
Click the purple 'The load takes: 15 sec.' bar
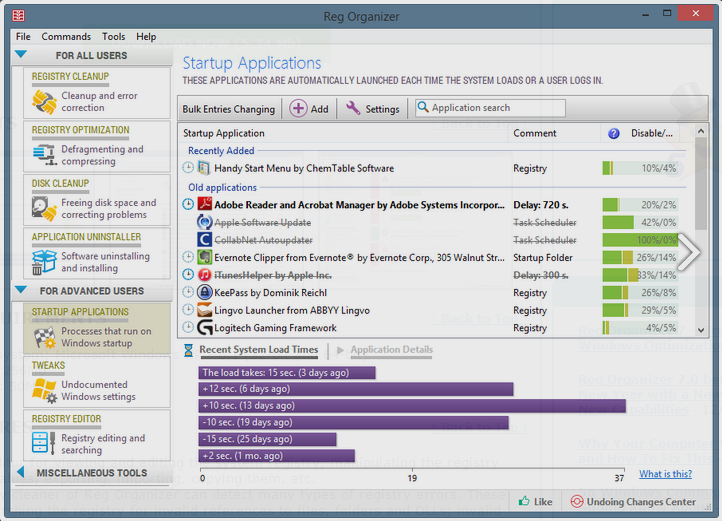pos(287,373)
